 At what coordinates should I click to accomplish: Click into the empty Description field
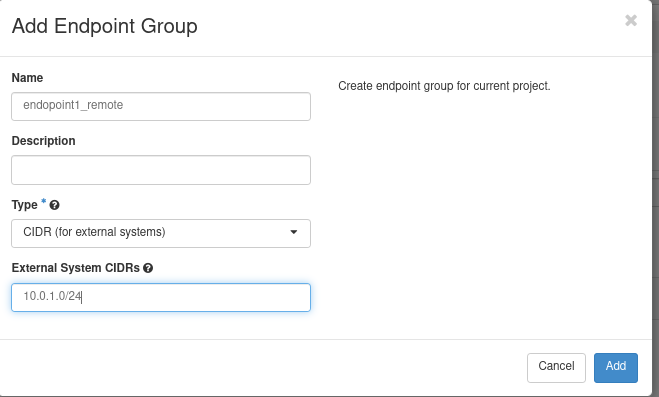161,170
